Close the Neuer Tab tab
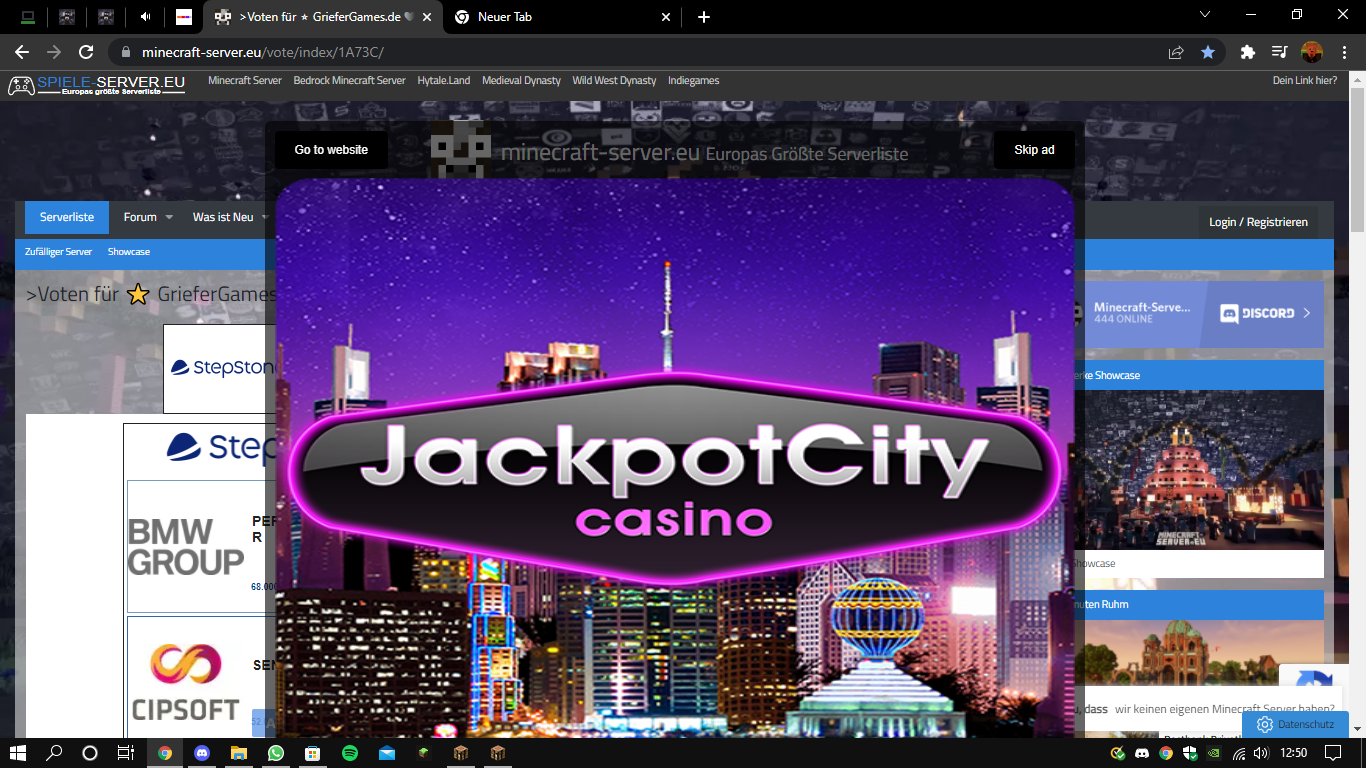Screen dimensions: 1366x768 (667, 17)
